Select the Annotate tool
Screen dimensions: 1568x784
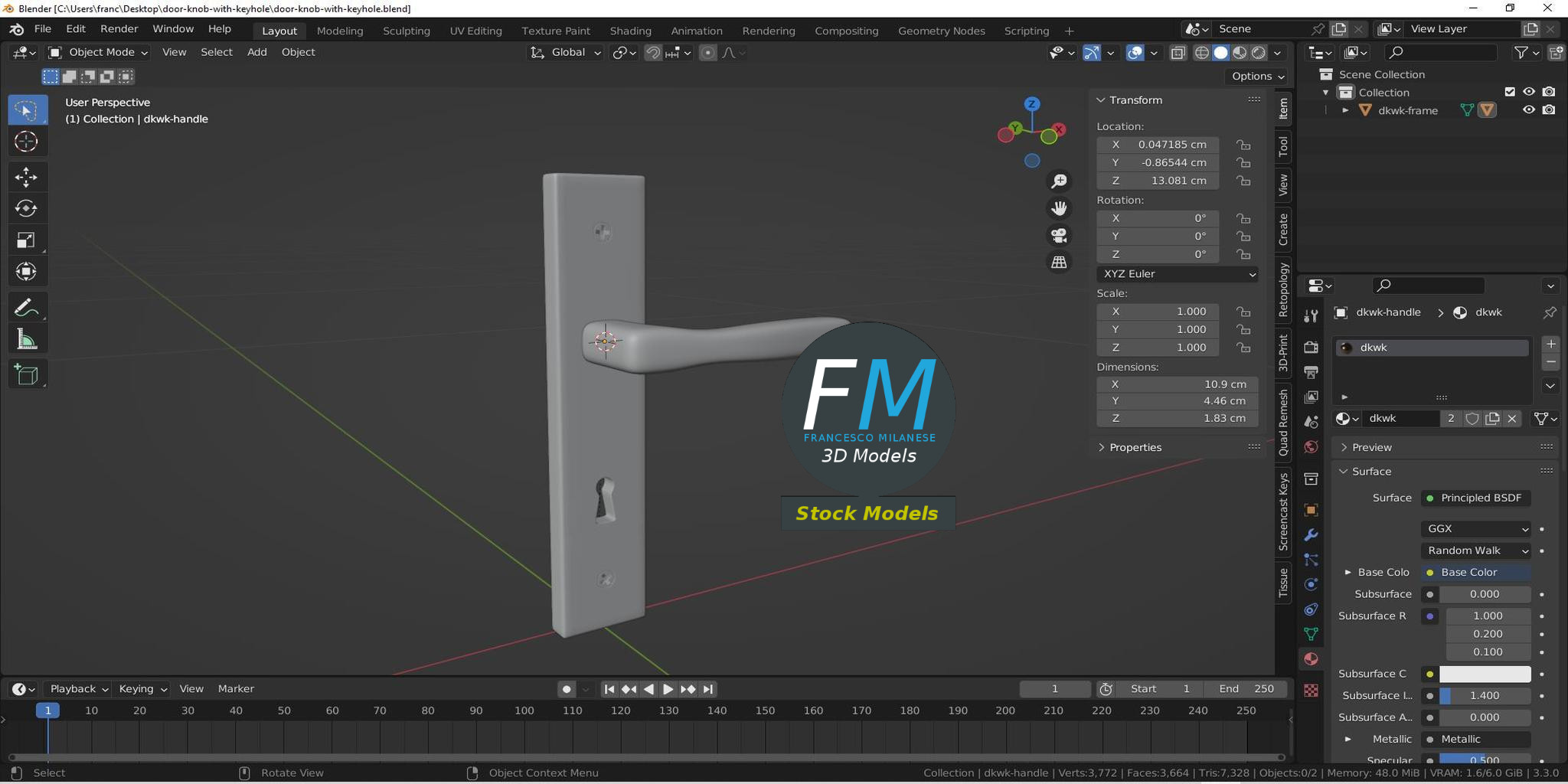pos(27,306)
